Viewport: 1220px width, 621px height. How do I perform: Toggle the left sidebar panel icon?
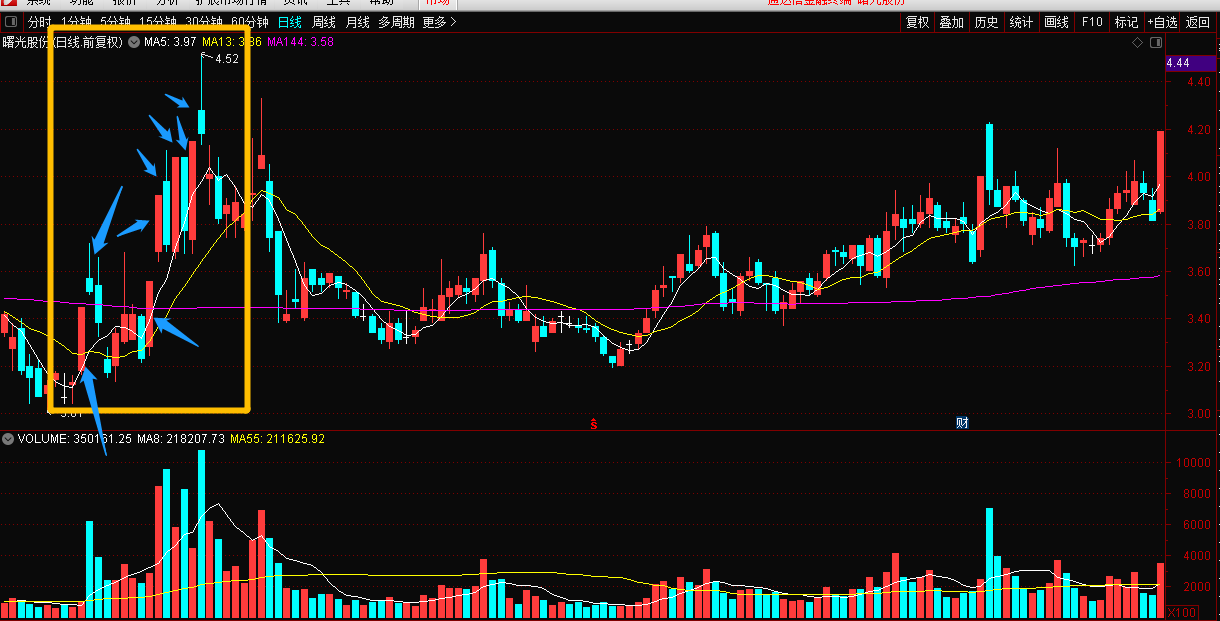click(11, 22)
